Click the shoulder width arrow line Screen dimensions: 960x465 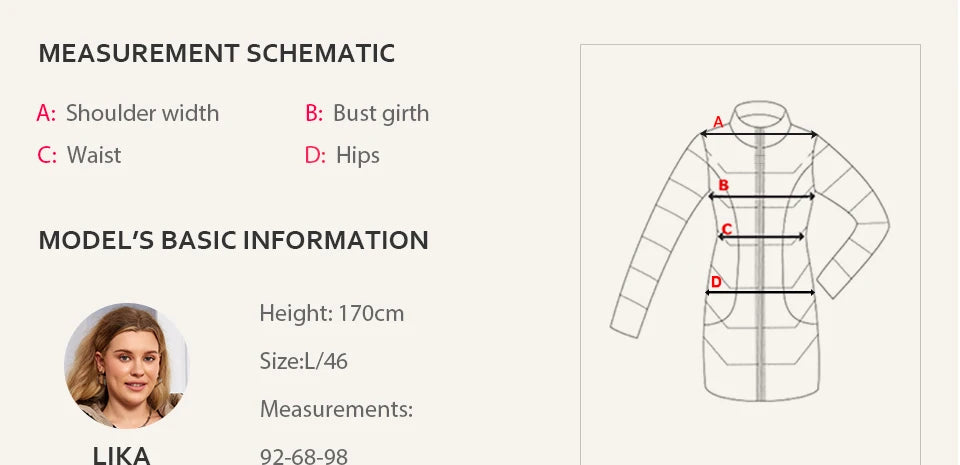pyautogui.click(x=758, y=134)
